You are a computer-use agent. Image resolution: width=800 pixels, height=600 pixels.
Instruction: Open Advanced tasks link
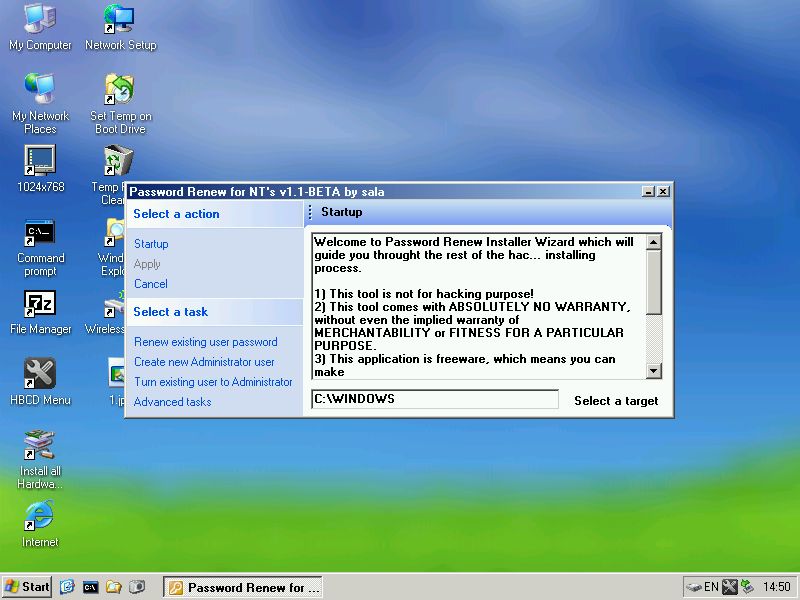tap(172, 402)
